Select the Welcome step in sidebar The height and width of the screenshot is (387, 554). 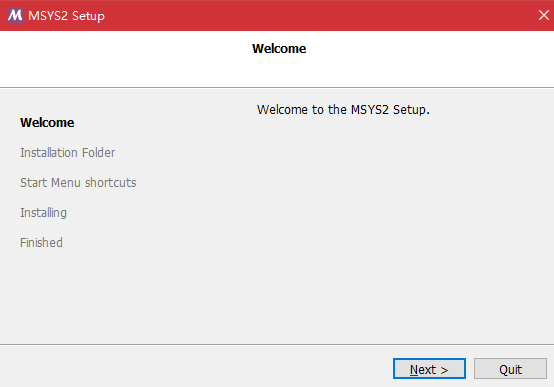pyautogui.click(x=47, y=123)
